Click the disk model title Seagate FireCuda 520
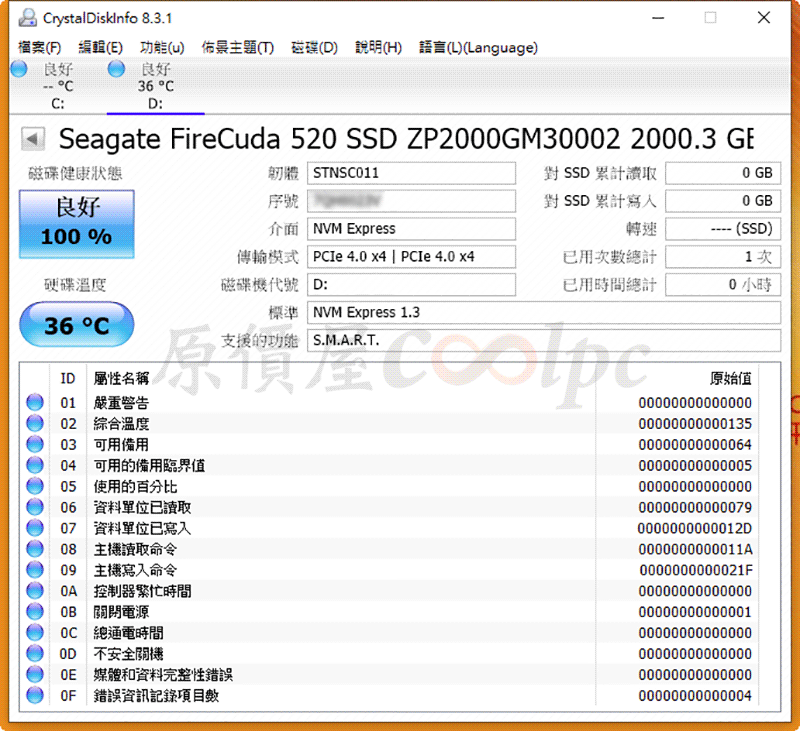Screen dimensions: 800x731 tap(406, 139)
